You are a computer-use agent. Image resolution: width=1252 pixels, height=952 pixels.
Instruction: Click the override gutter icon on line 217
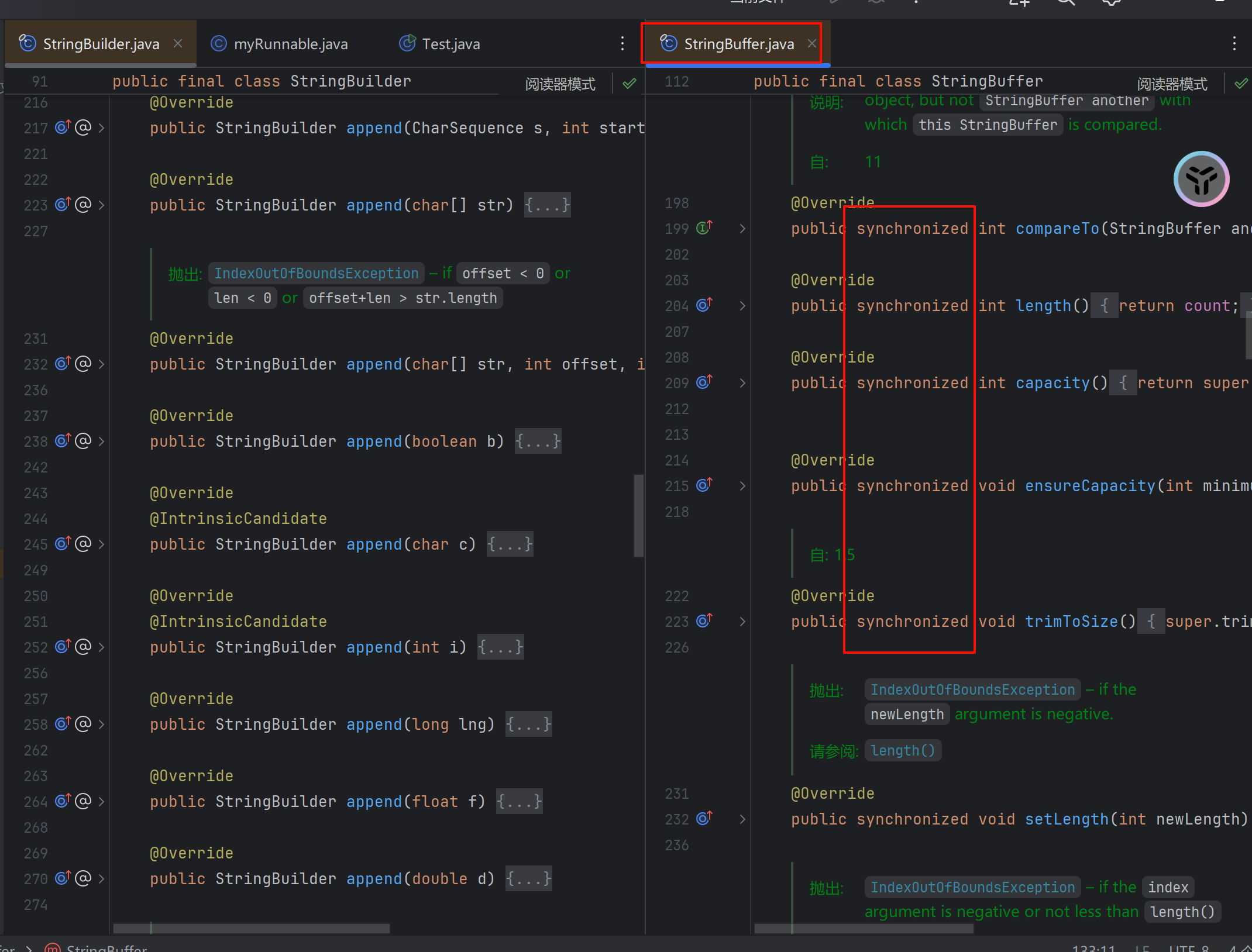point(63,127)
